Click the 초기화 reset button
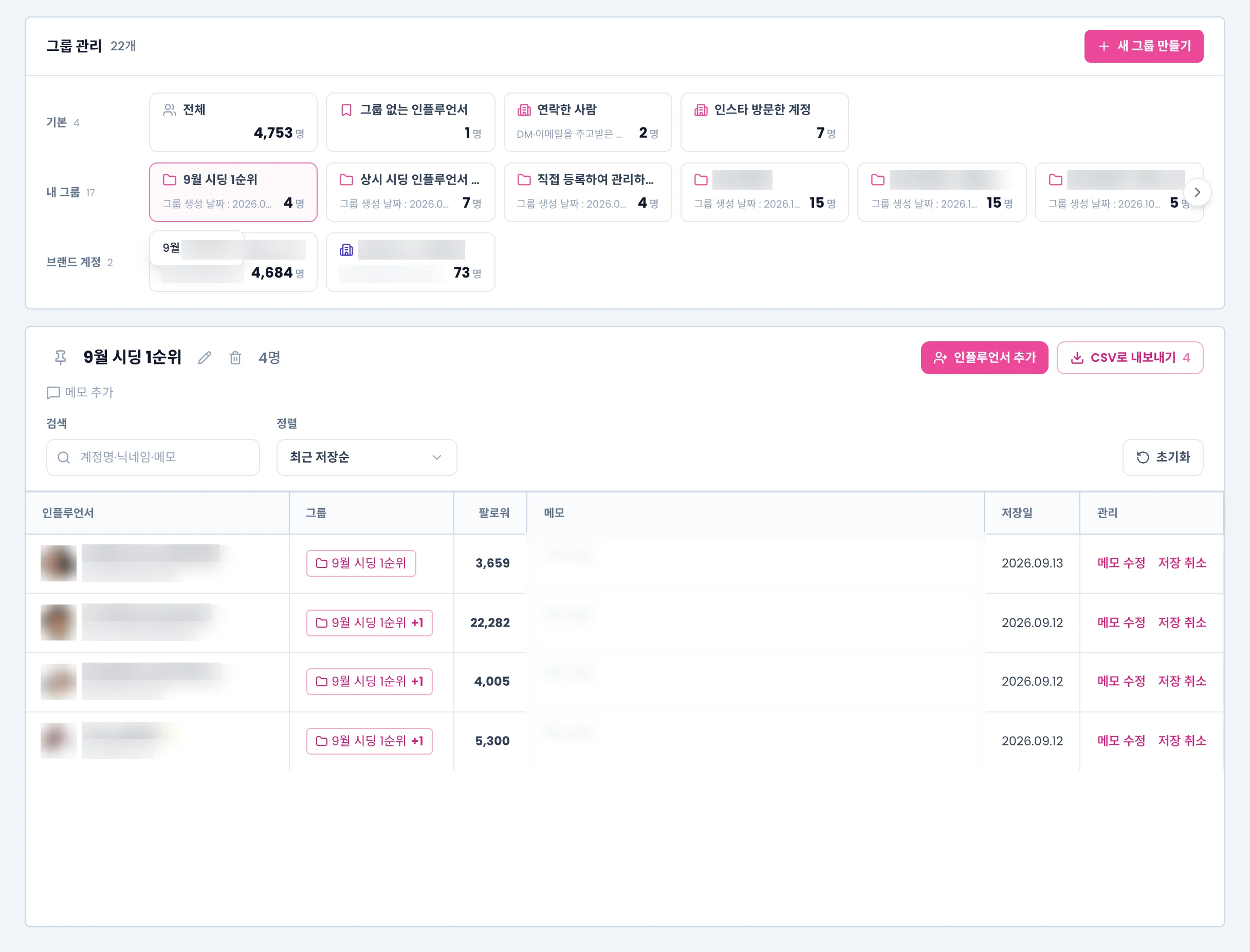 (x=1163, y=457)
